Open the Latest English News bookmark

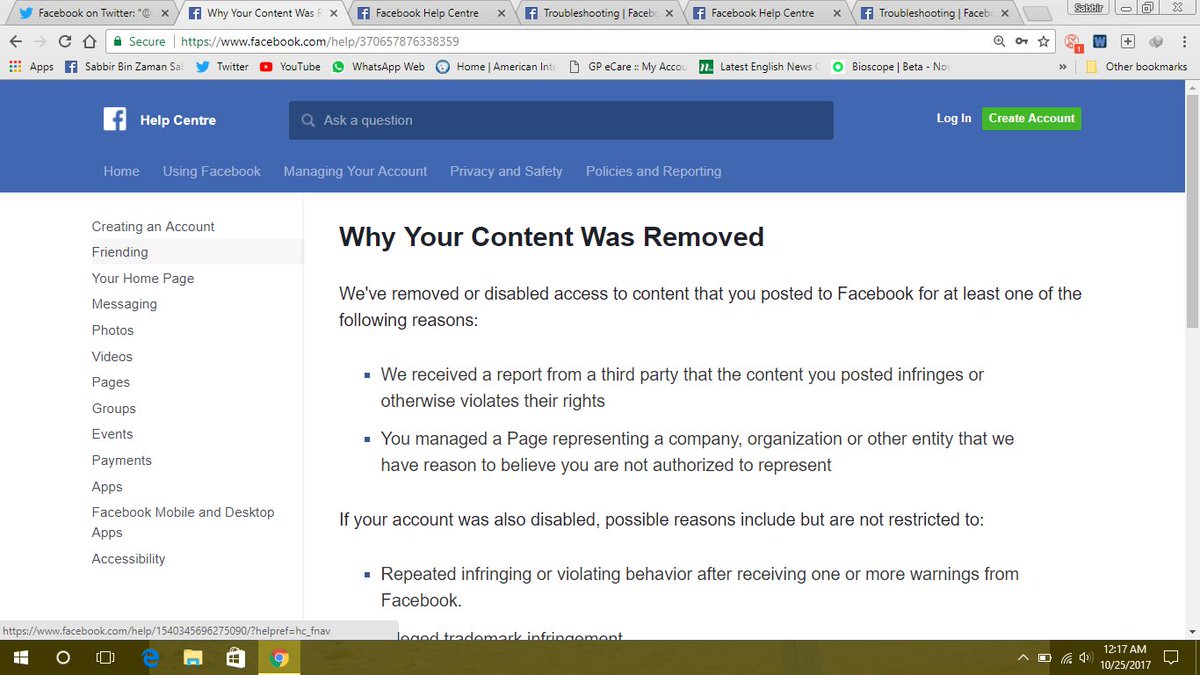click(759, 67)
